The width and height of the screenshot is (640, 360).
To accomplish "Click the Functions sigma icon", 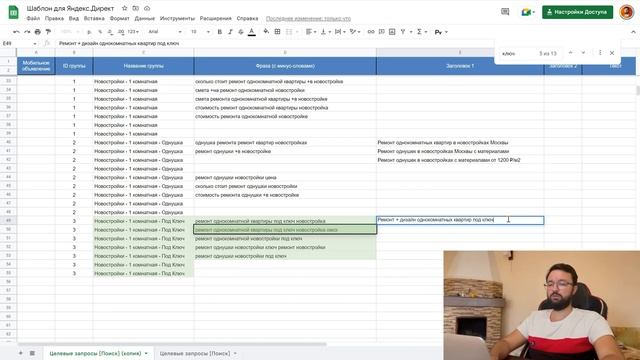I will (x=419, y=32).
